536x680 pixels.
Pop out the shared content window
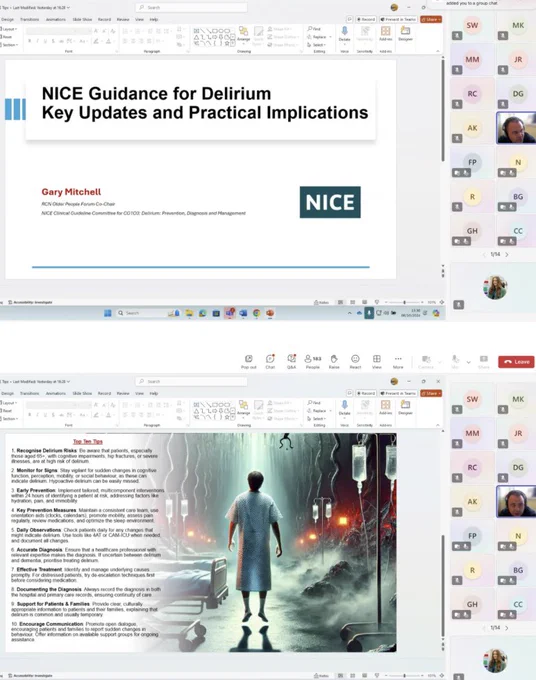point(248,361)
